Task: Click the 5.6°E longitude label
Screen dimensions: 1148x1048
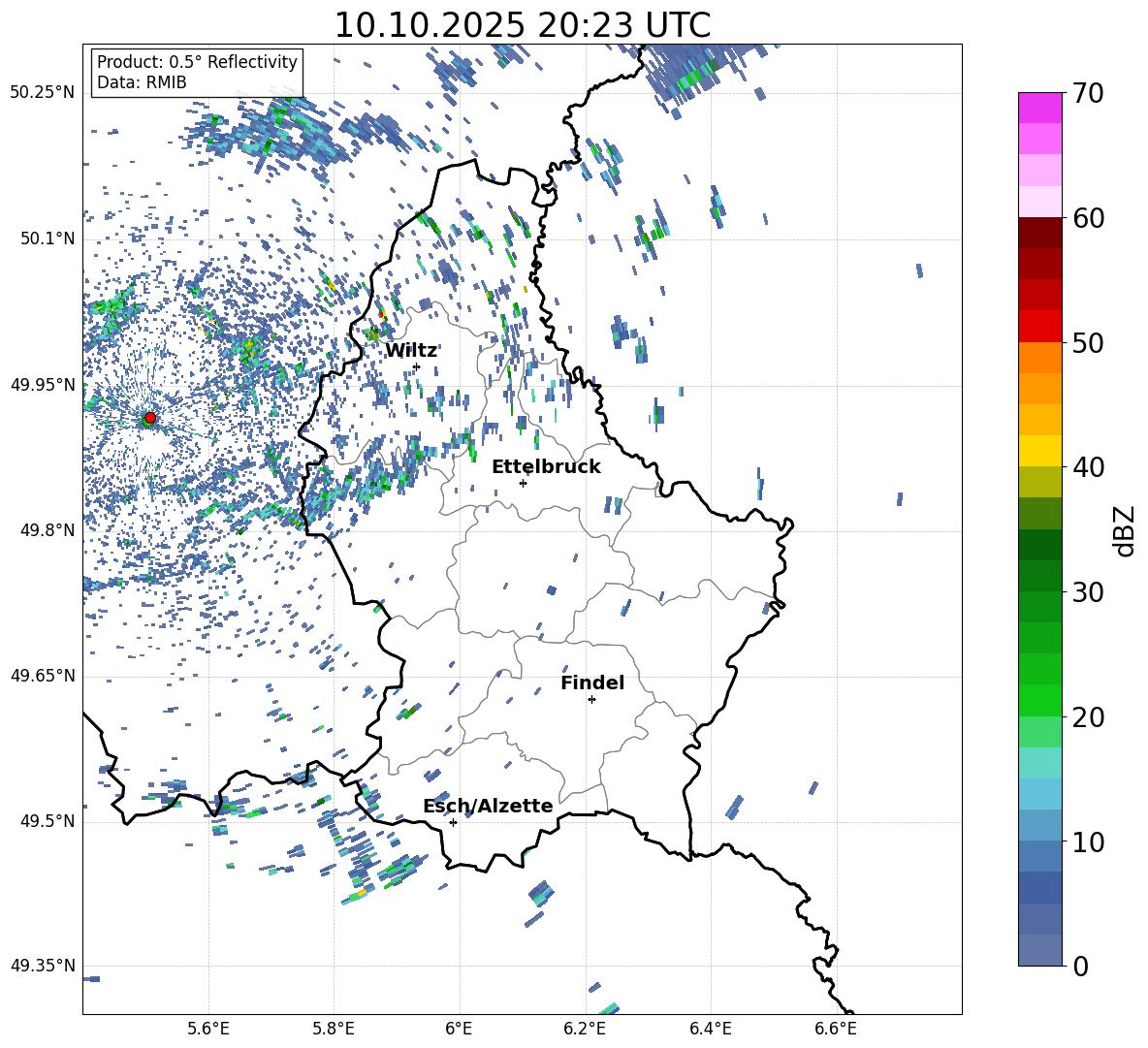Action: [208, 1029]
